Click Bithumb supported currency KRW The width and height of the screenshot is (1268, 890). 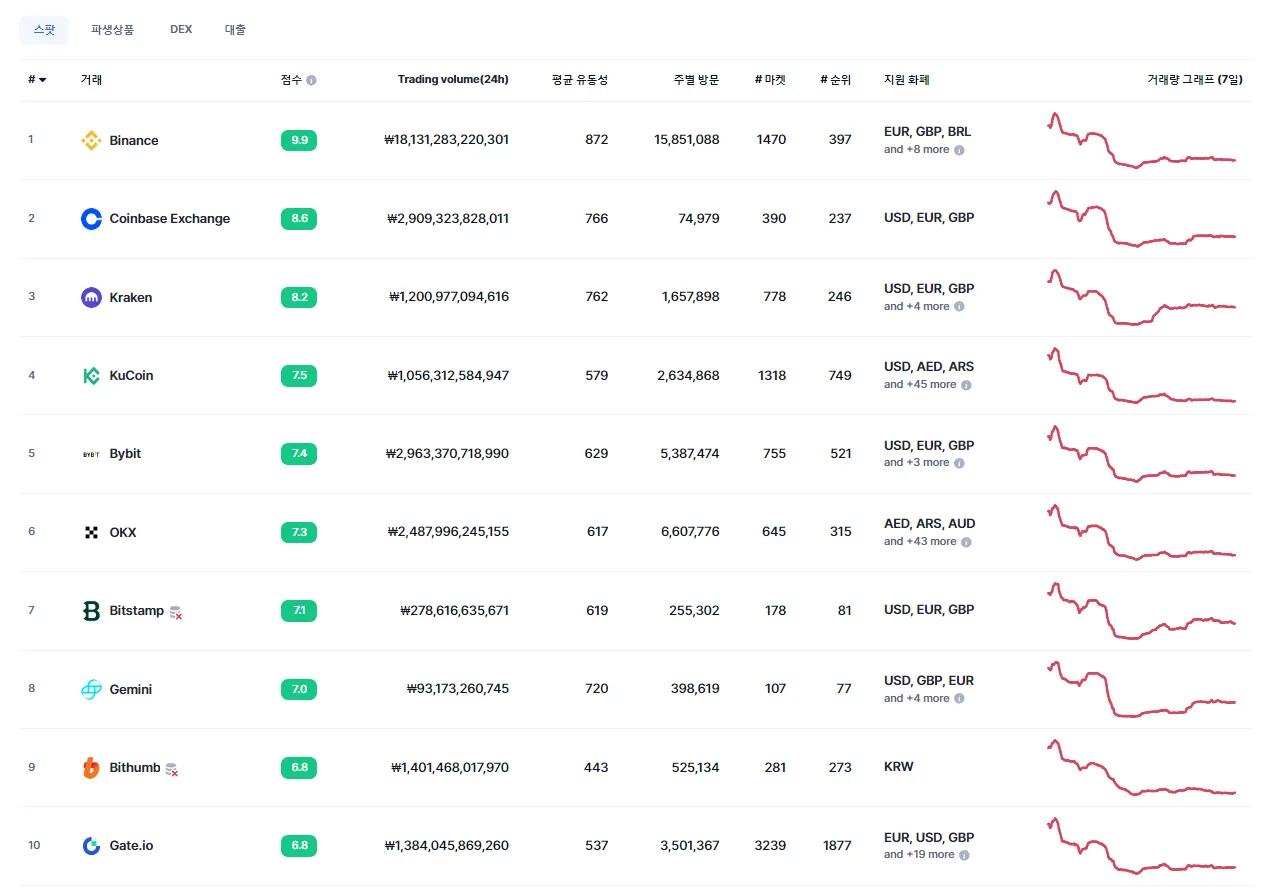pyautogui.click(x=899, y=767)
